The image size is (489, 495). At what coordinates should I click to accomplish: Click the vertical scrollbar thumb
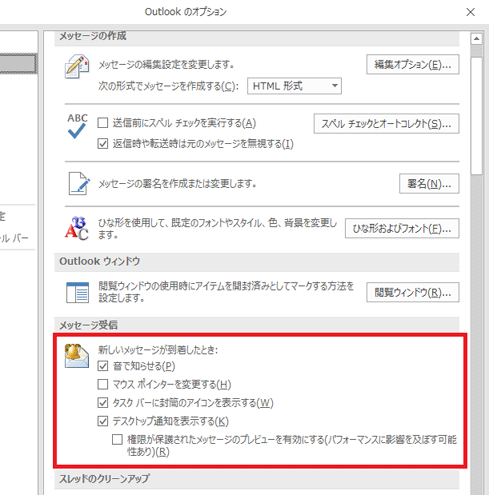click(477, 116)
